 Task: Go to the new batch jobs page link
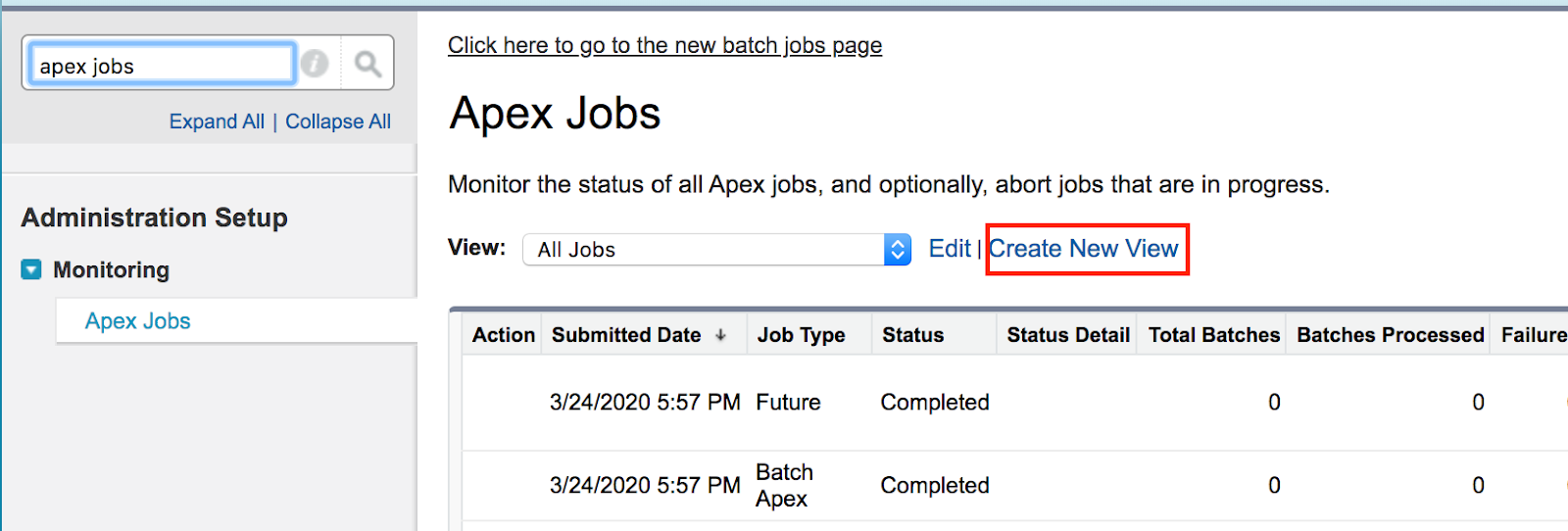(x=664, y=45)
